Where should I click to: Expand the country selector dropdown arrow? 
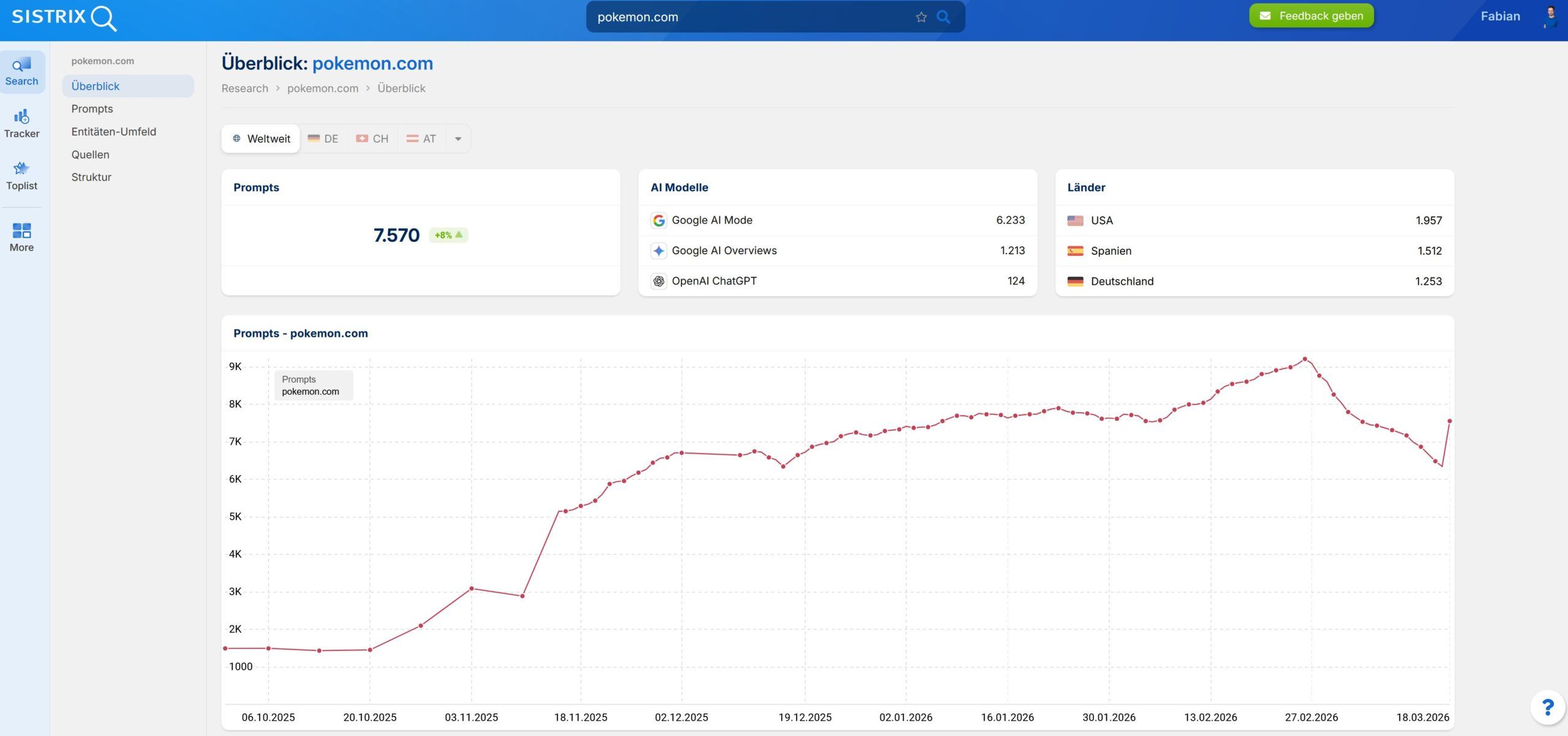(458, 139)
